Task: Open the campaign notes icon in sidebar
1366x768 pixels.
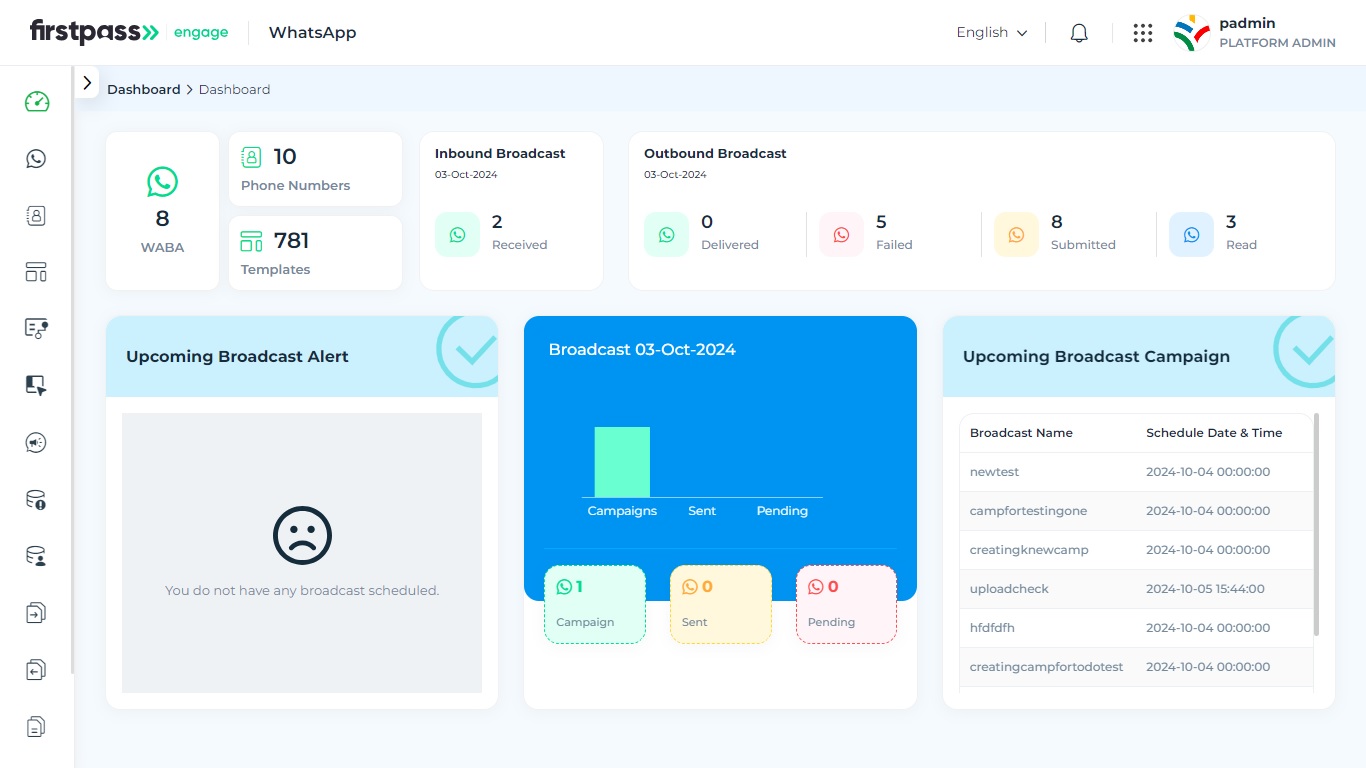Action: [36, 327]
